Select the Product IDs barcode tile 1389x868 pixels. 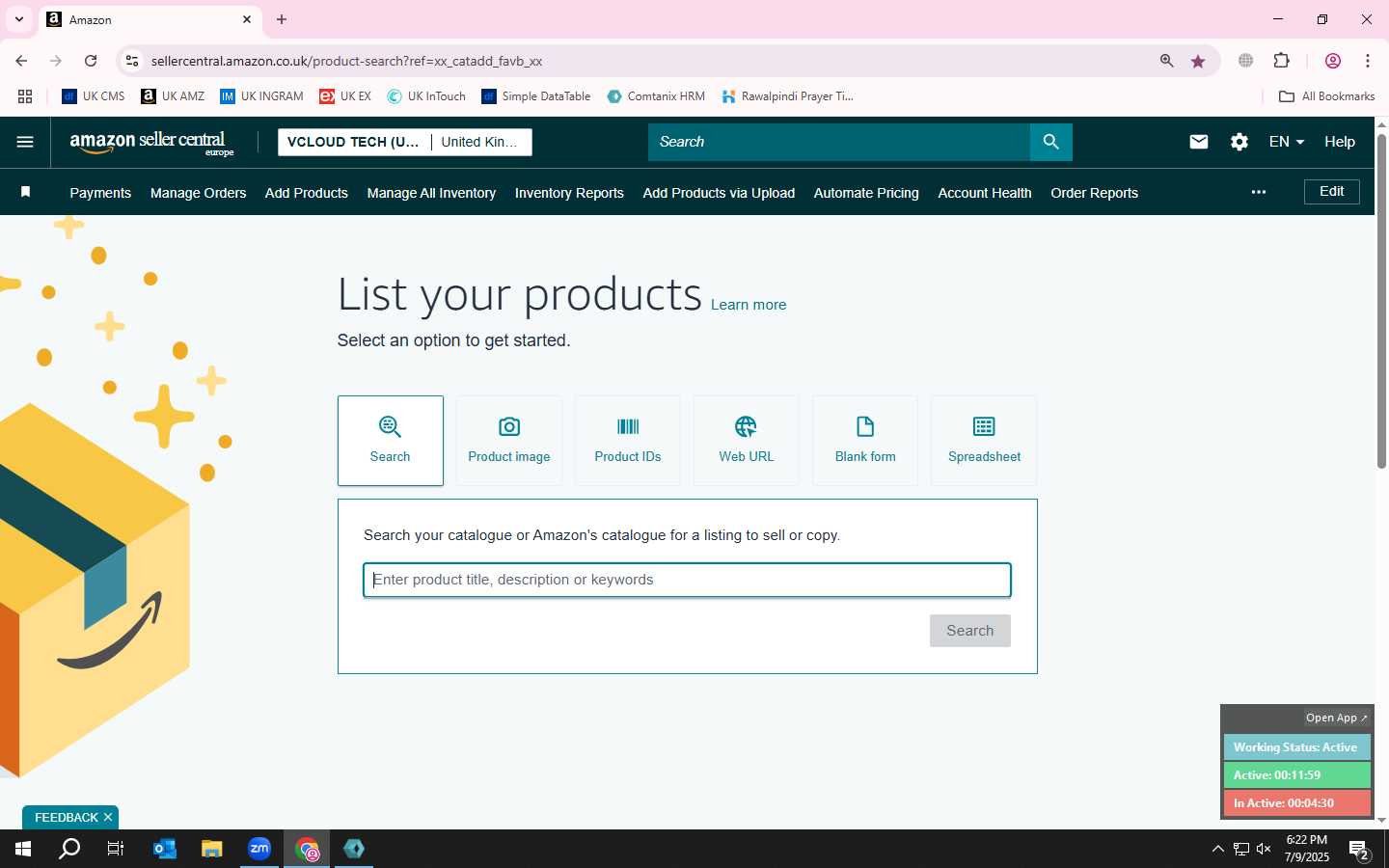click(628, 440)
